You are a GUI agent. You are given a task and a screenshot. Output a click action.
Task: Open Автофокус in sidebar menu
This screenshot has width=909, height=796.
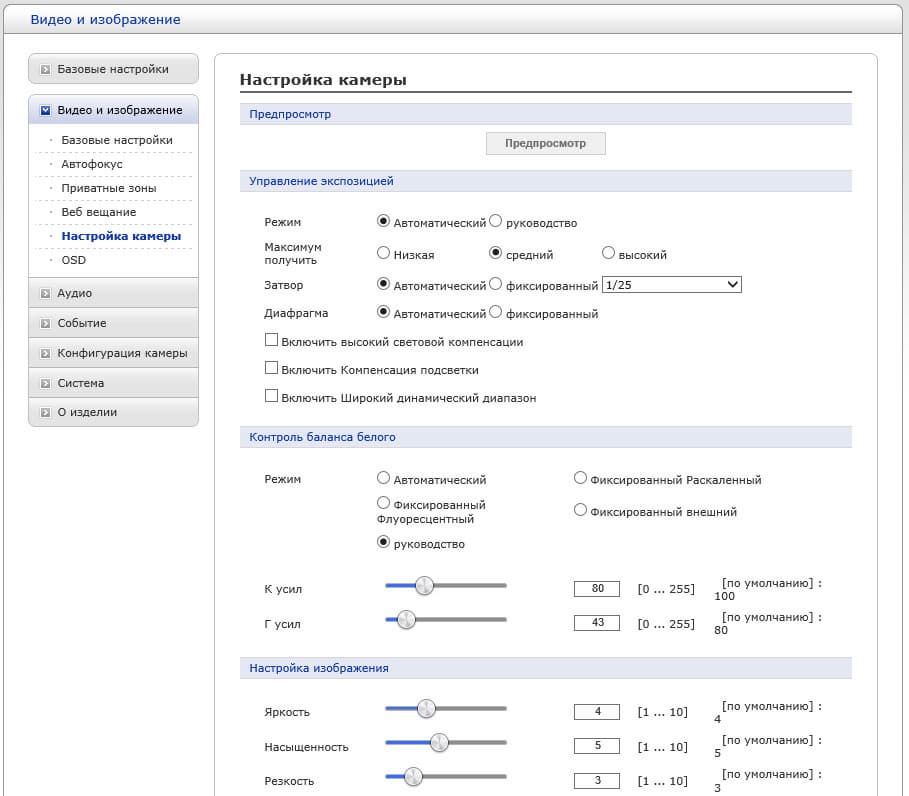tap(91, 164)
